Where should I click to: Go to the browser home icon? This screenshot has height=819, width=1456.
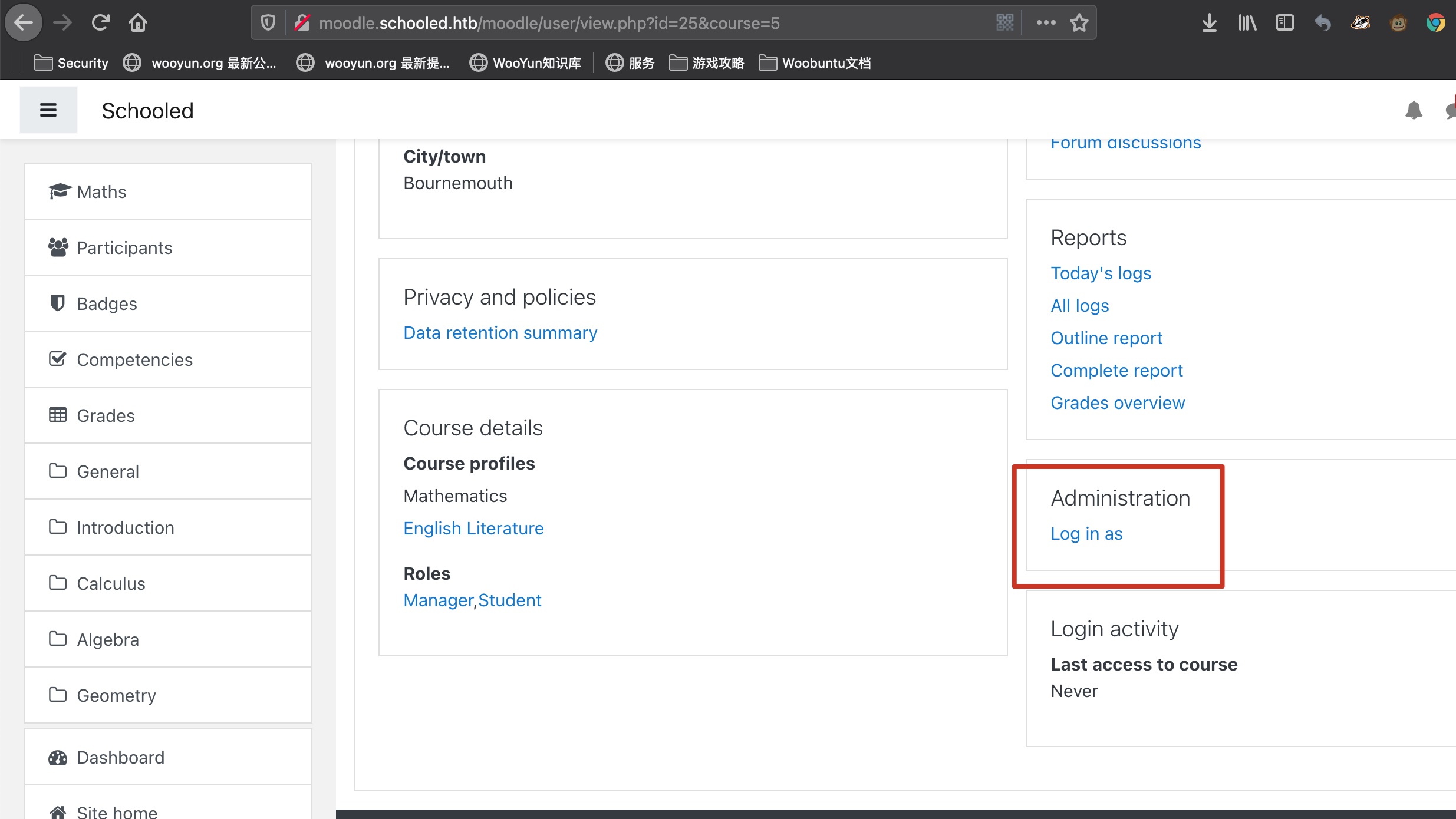point(138,23)
